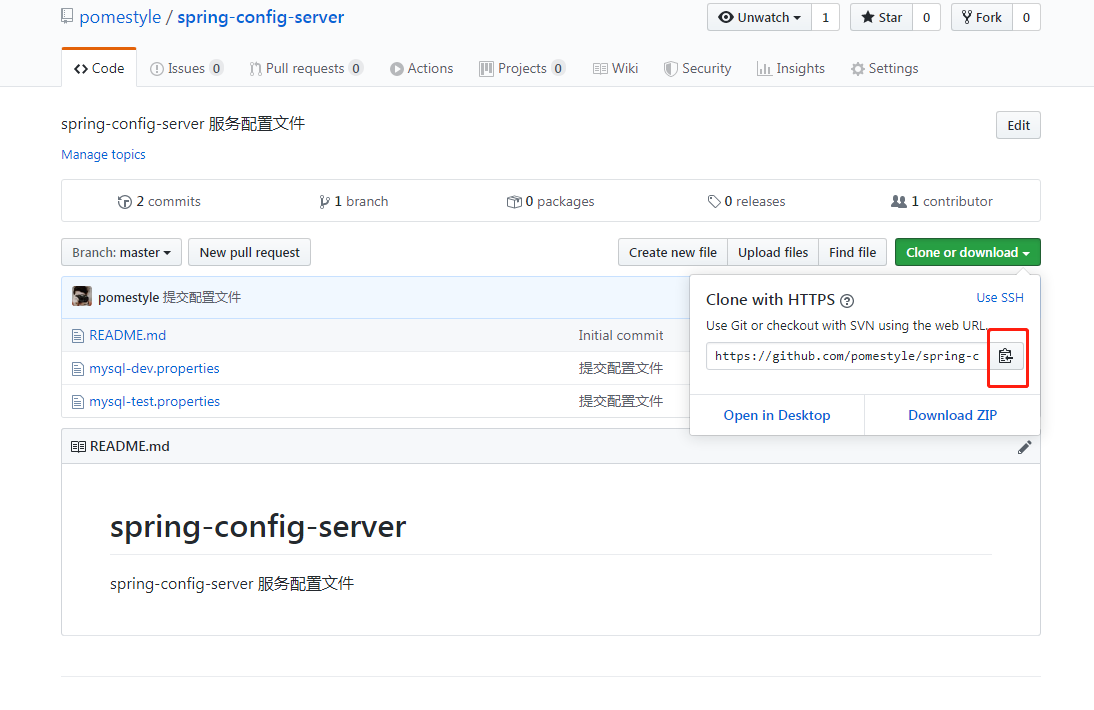The width and height of the screenshot is (1094, 710).
Task: Click the stargazers count 0
Action: 927,17
